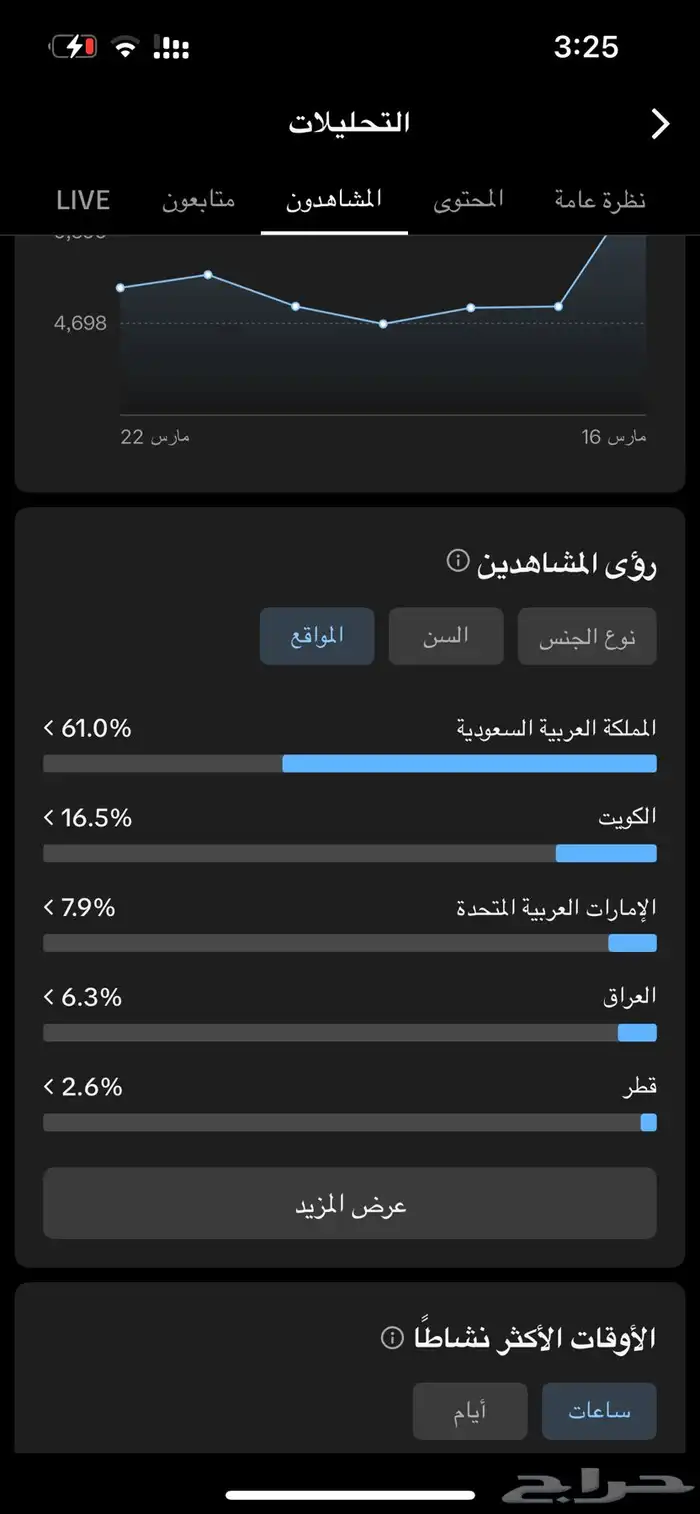Screen dimensions: 700x1514
Task: Expand the Saudi Arabia 61.0% row
Action: [x=88, y=729]
